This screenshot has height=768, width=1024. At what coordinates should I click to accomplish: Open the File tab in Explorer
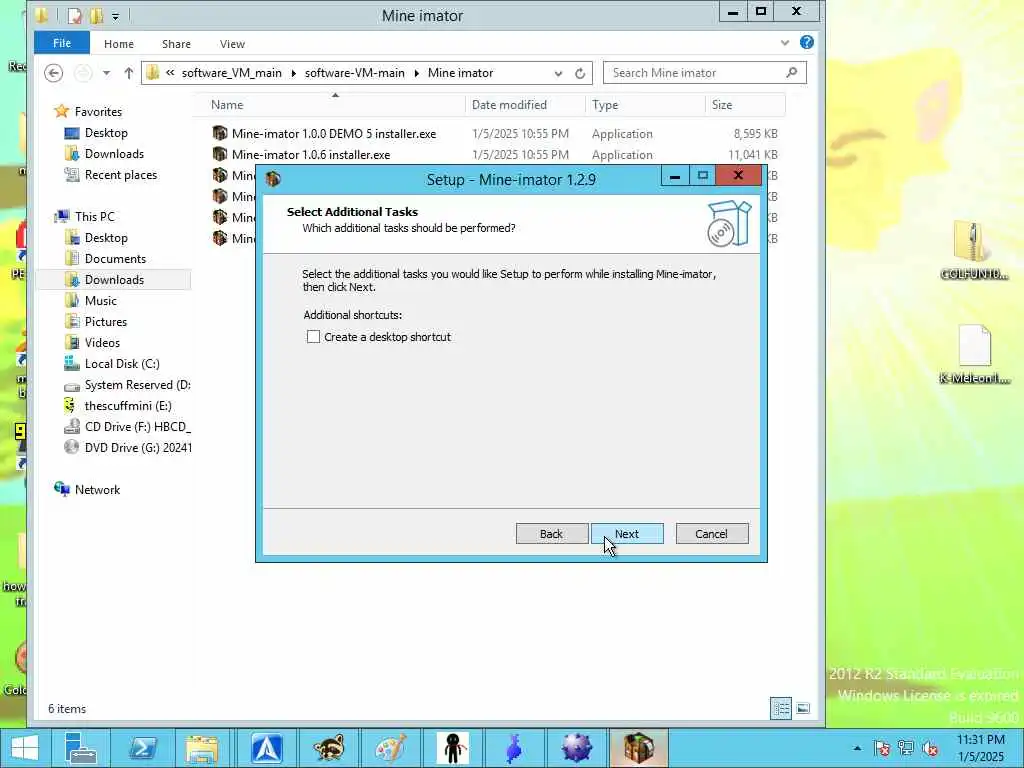click(62, 43)
